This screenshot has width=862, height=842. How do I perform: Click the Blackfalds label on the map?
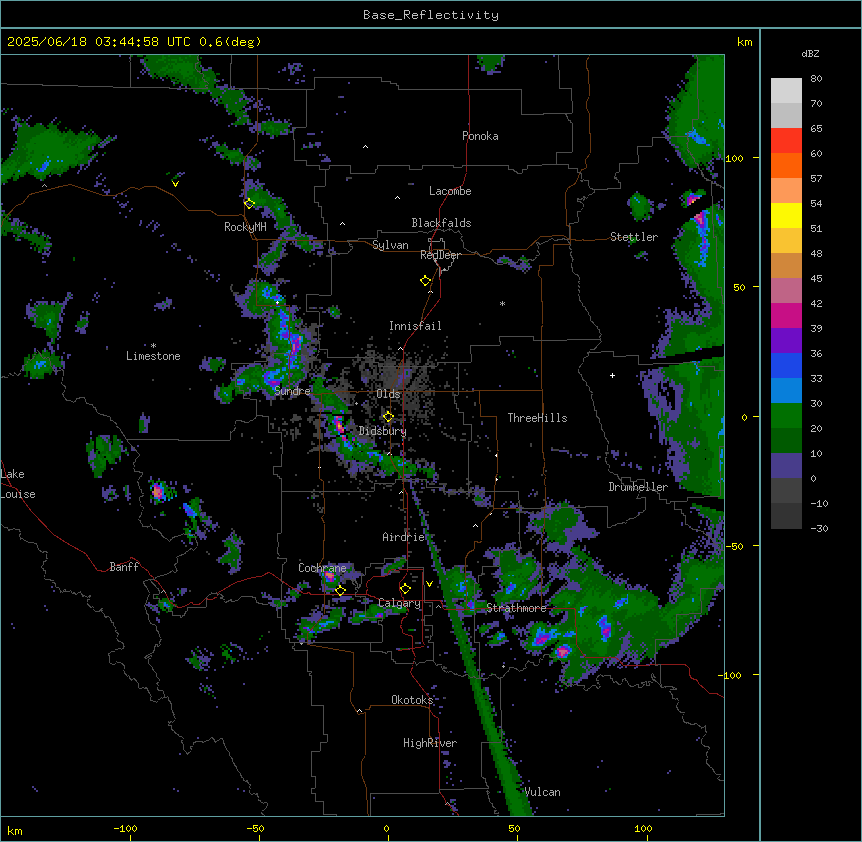[441, 223]
